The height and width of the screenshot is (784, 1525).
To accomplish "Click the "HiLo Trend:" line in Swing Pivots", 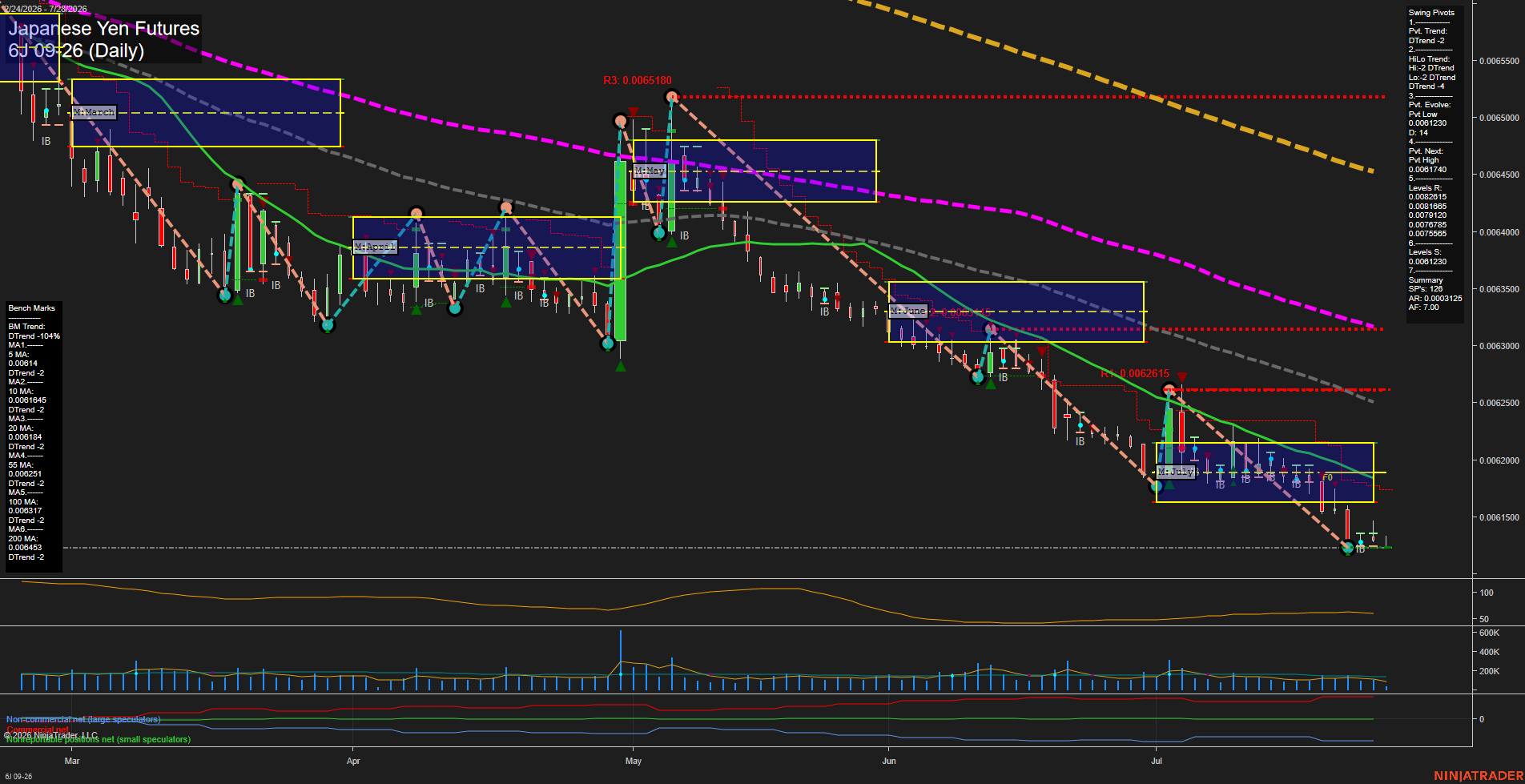I will pos(1430,59).
